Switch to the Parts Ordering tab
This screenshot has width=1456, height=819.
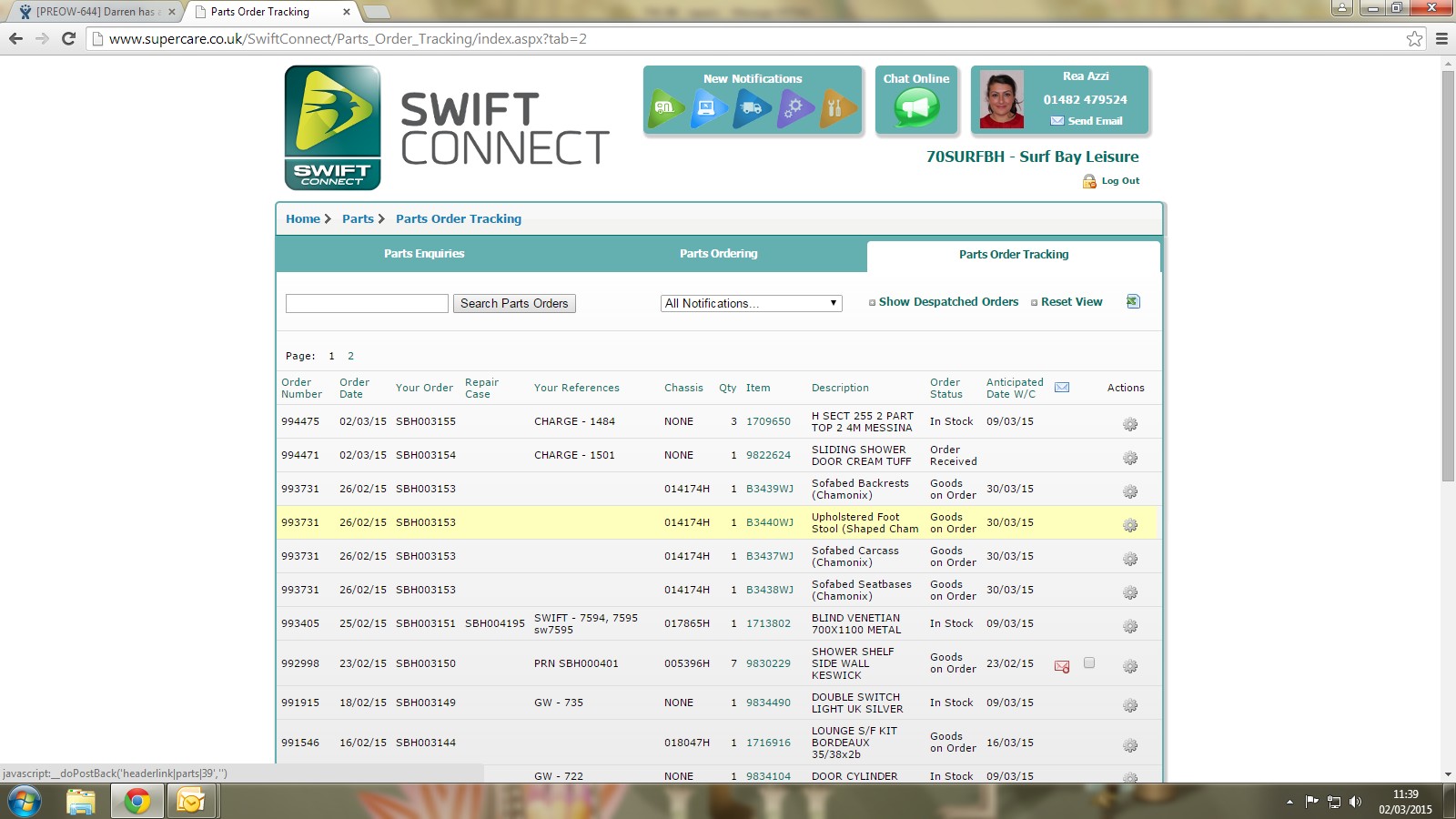point(718,254)
